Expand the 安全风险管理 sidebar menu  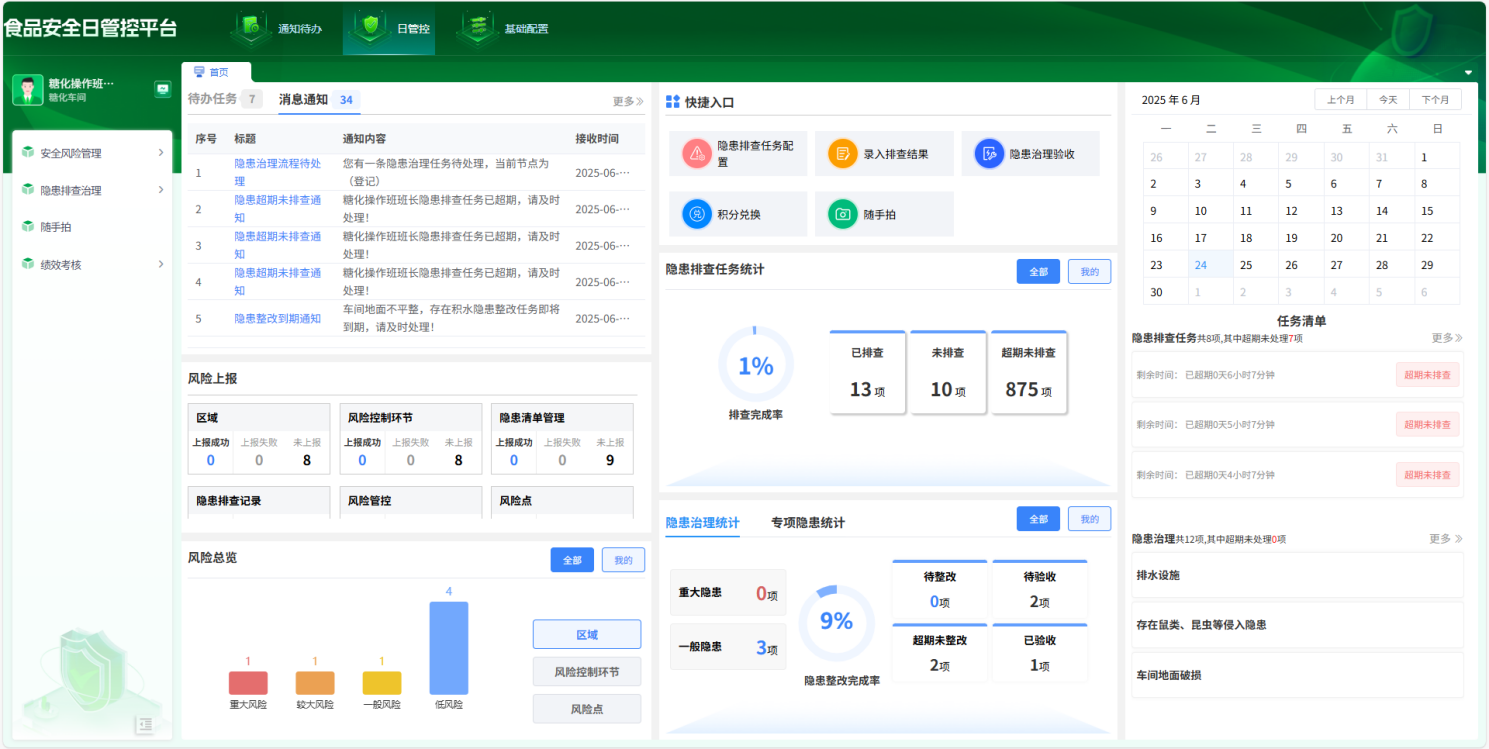[x=91, y=152]
